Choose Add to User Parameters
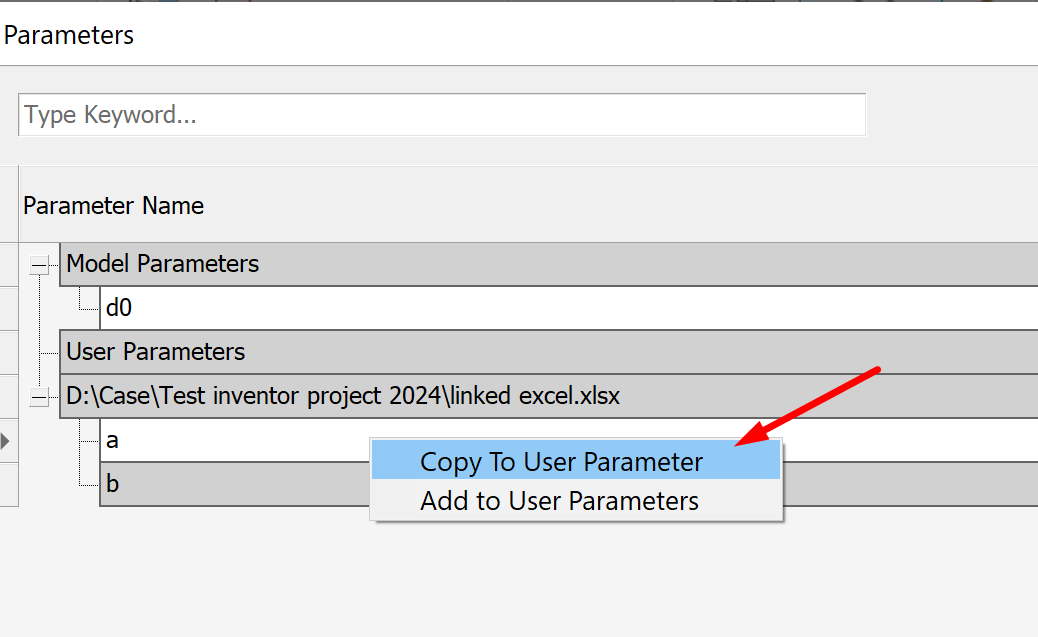The image size is (1038, 637). [x=559, y=501]
